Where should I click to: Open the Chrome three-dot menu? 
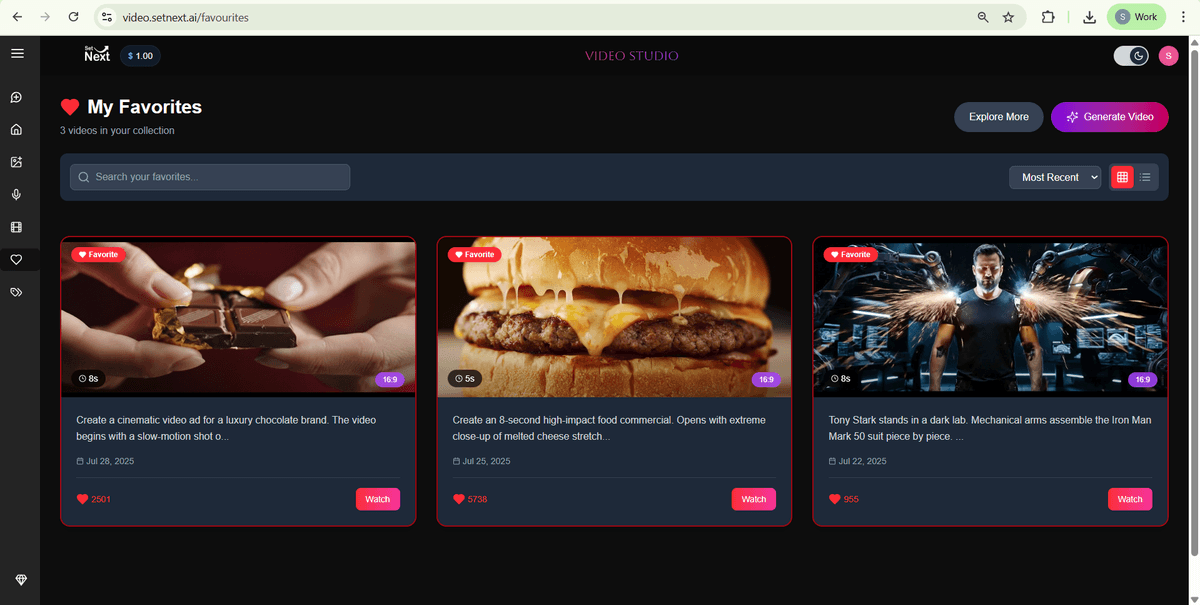click(1183, 17)
